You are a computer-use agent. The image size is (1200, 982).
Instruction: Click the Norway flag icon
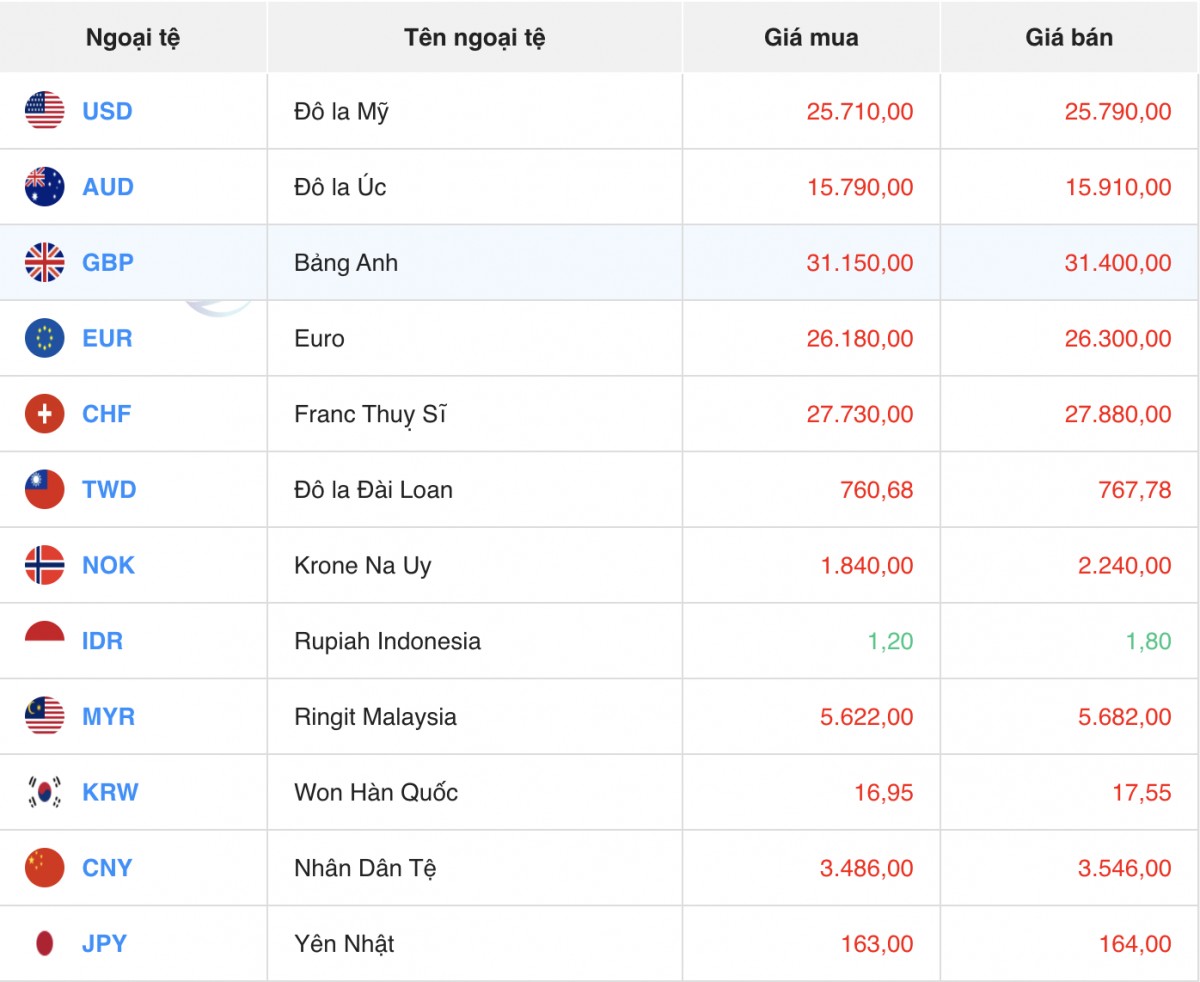[x=45, y=565]
